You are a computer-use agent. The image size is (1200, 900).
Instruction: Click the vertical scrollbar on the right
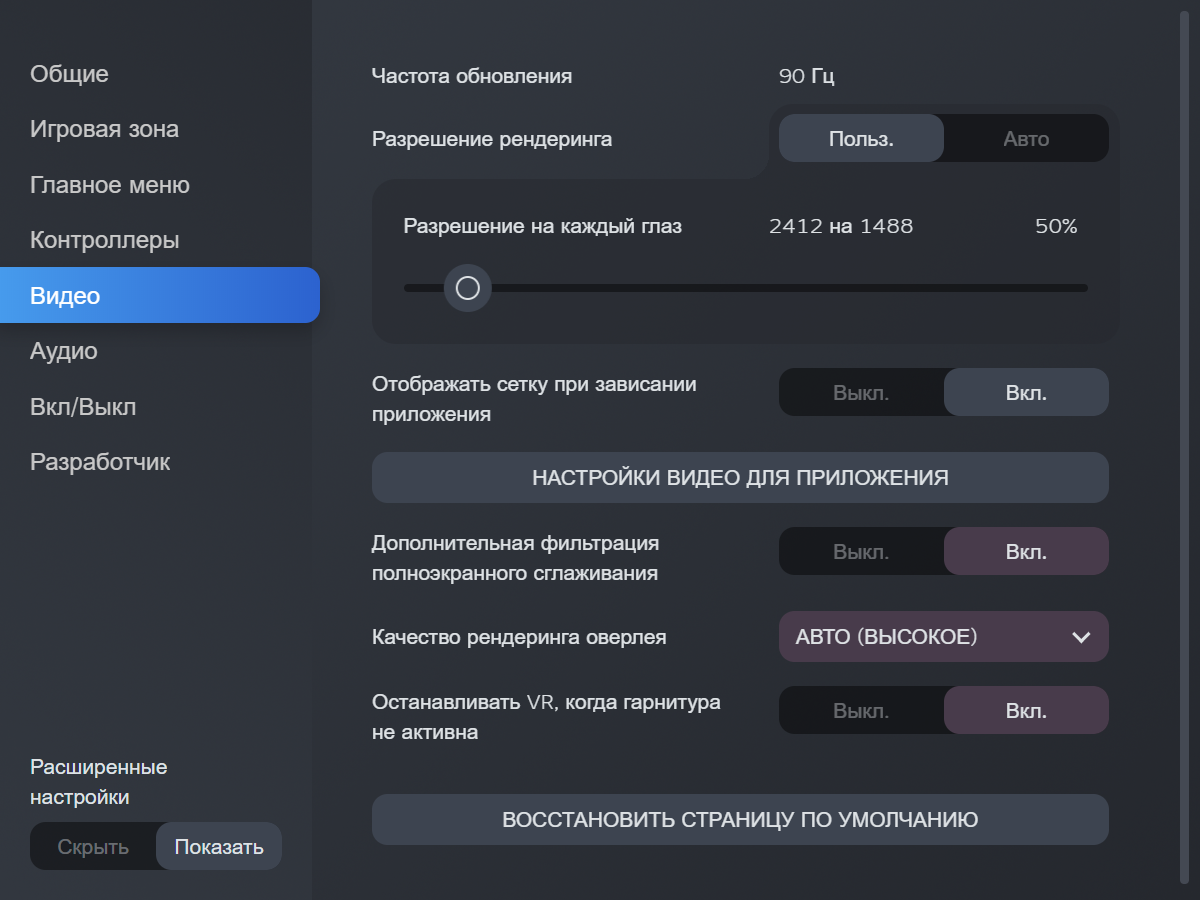point(1185,450)
